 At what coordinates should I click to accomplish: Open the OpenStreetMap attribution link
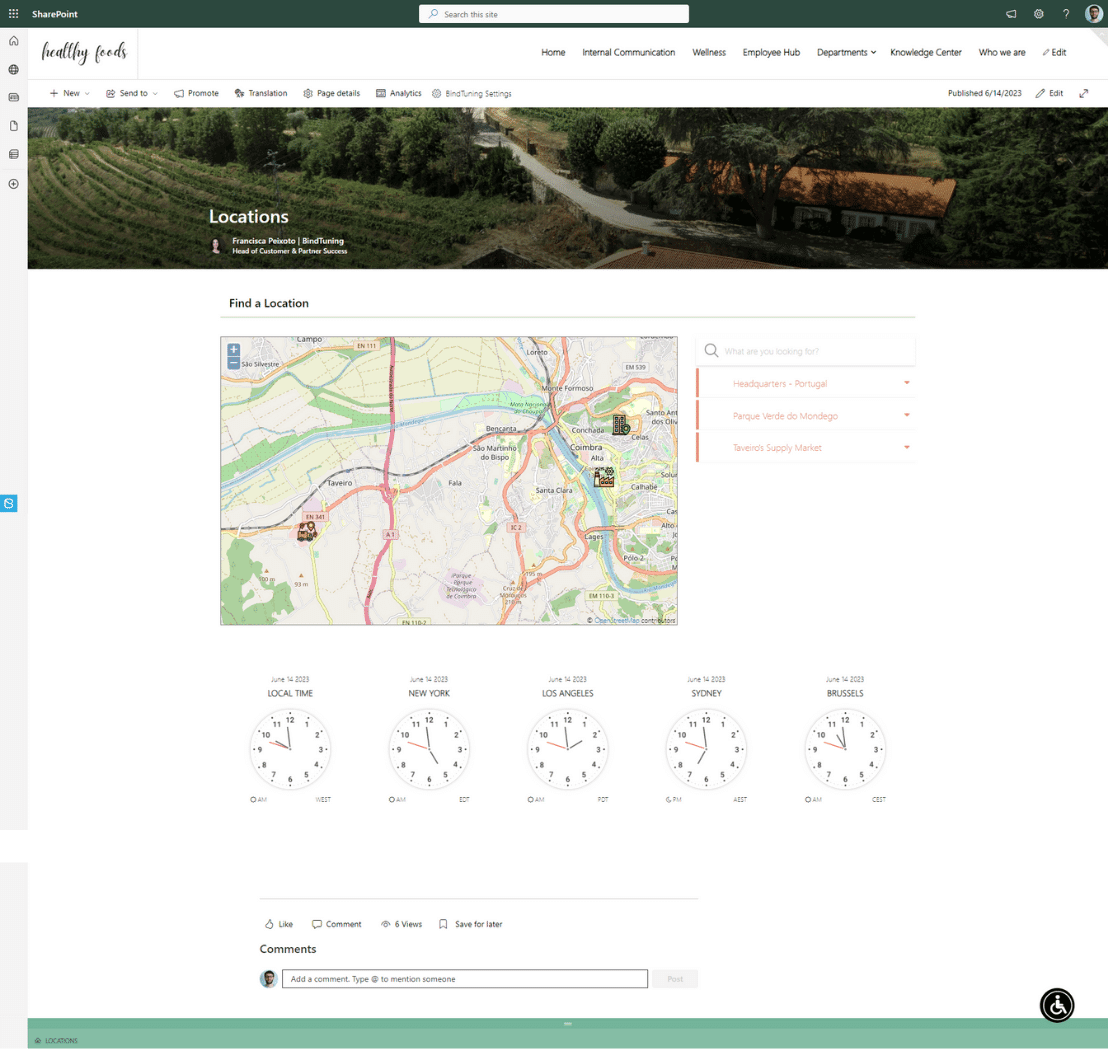click(616, 620)
